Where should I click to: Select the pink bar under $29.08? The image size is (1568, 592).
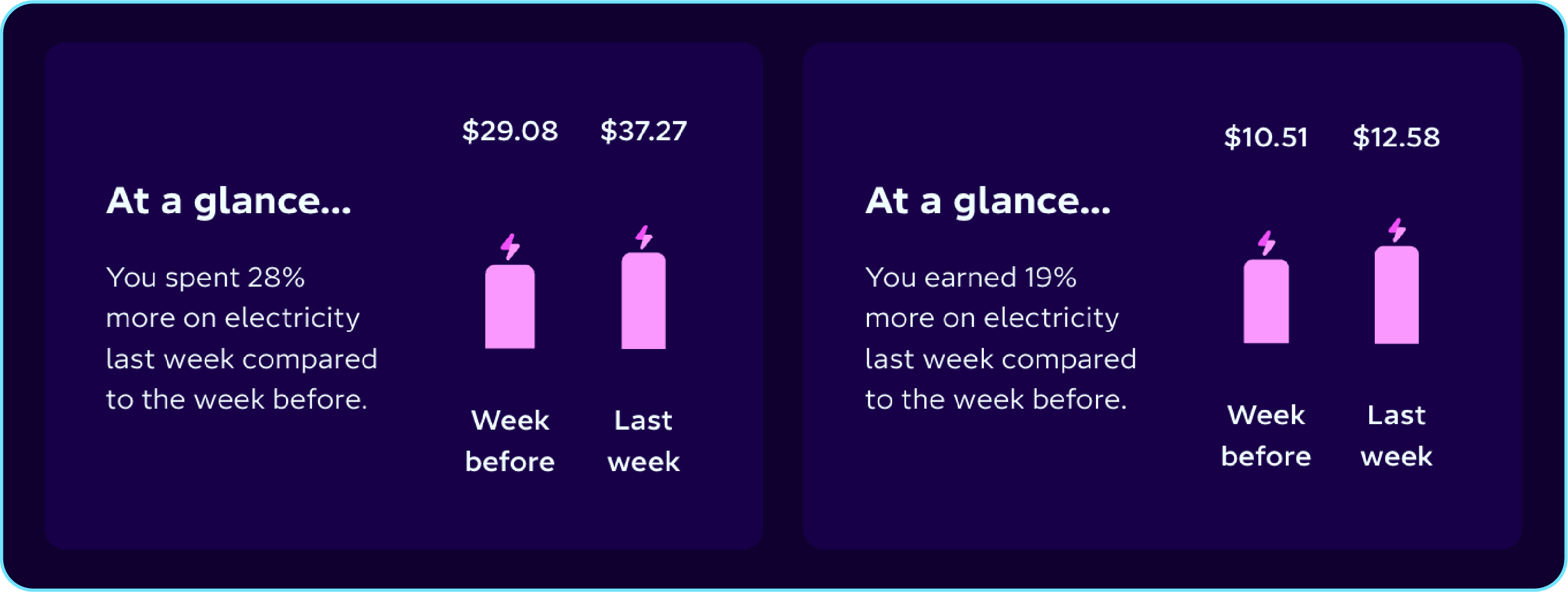coord(510,306)
